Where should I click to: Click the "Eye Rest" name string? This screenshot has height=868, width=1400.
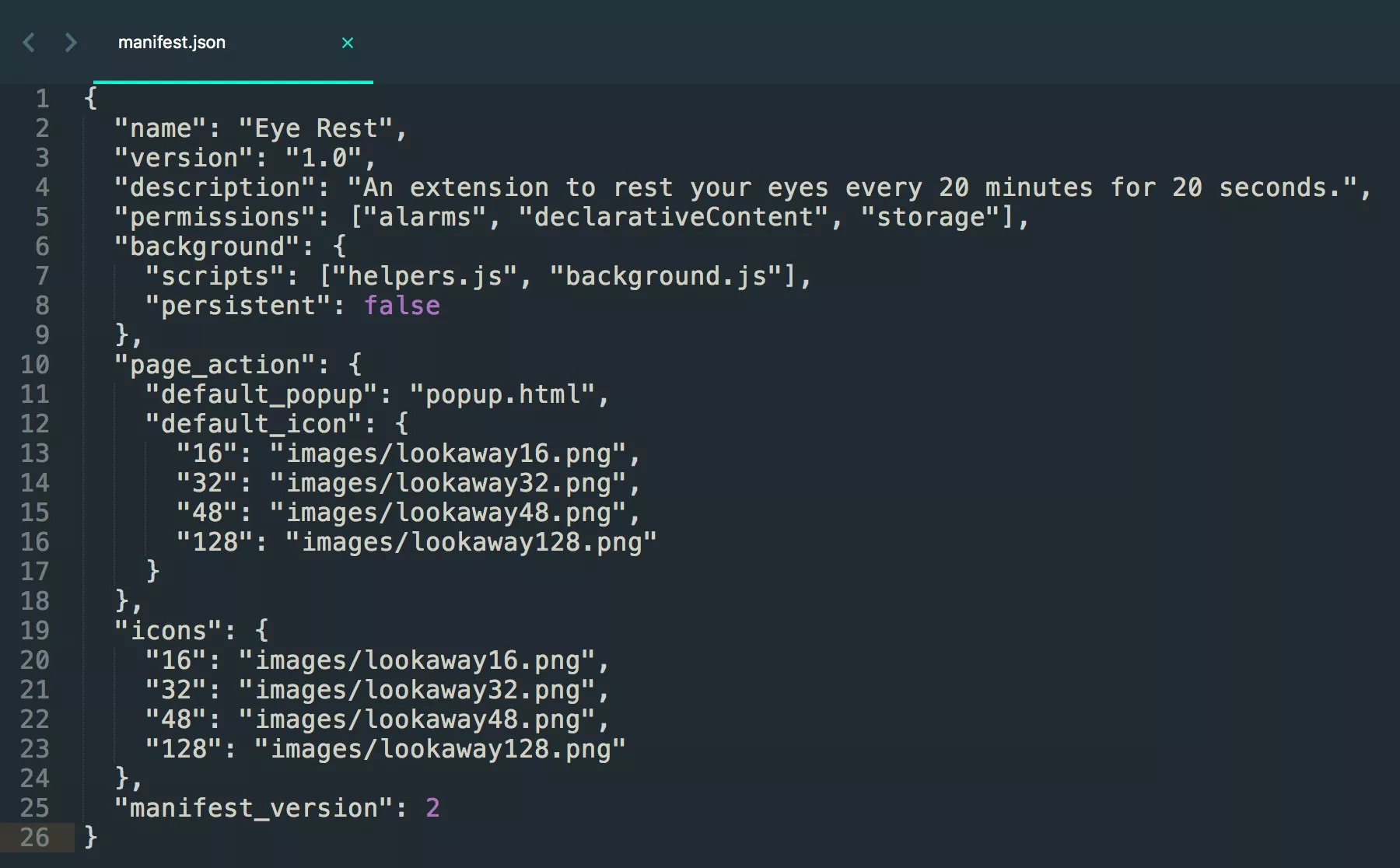pos(316,128)
